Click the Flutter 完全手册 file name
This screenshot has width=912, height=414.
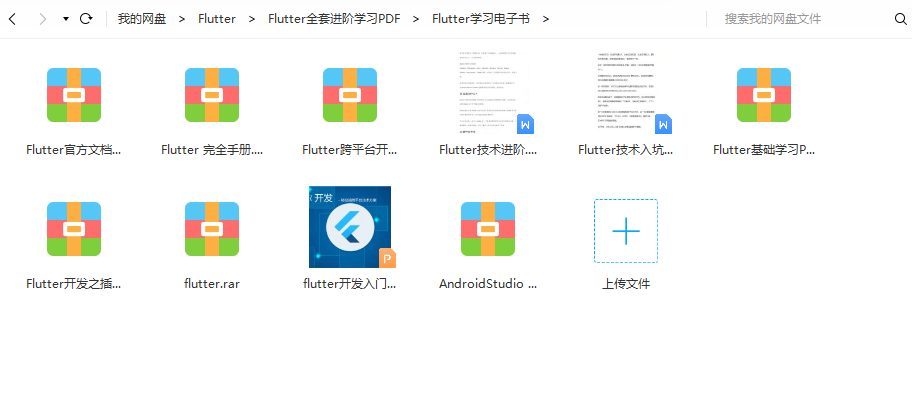(x=212, y=150)
